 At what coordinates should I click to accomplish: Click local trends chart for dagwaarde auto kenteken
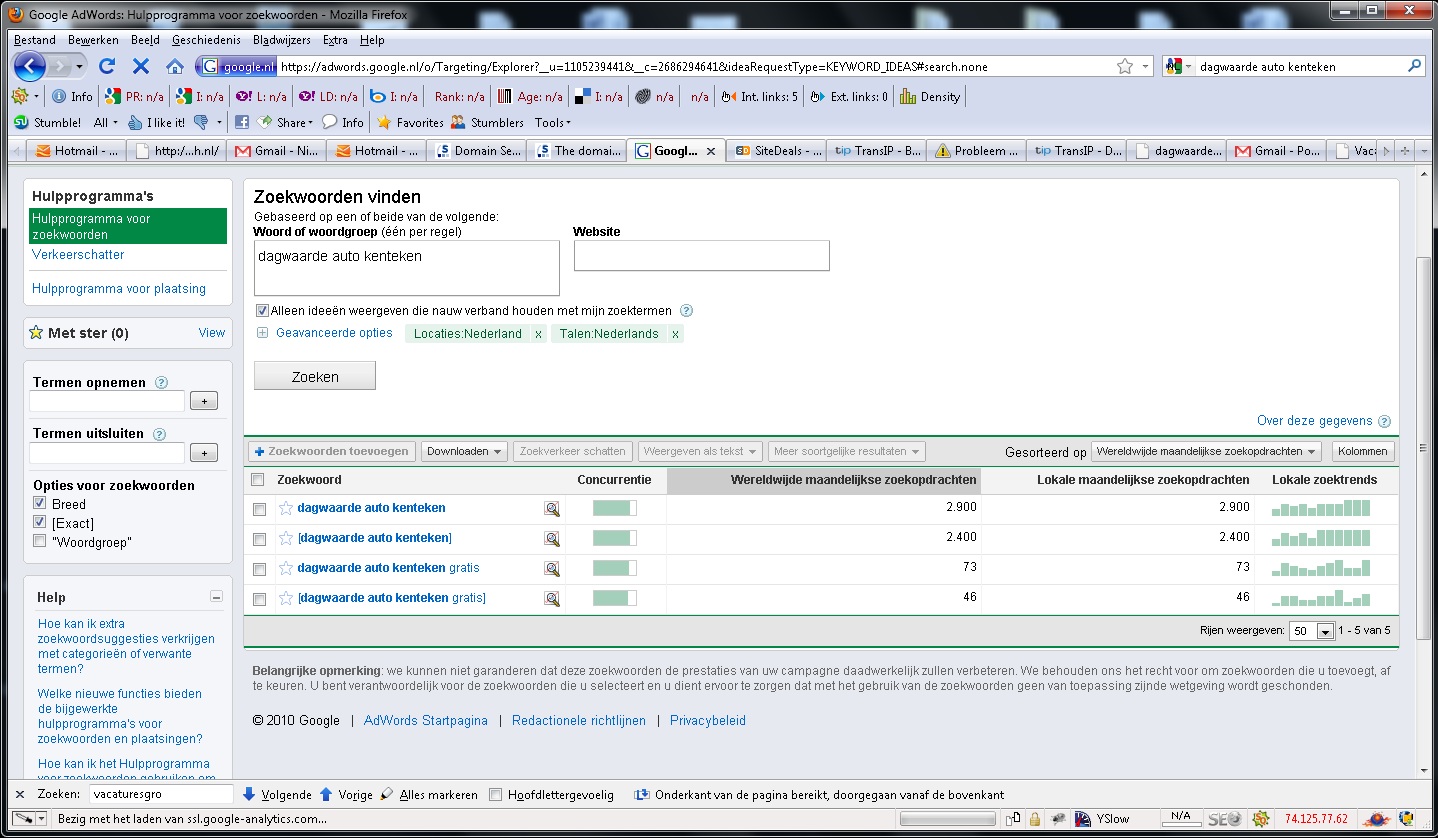pos(1321,509)
